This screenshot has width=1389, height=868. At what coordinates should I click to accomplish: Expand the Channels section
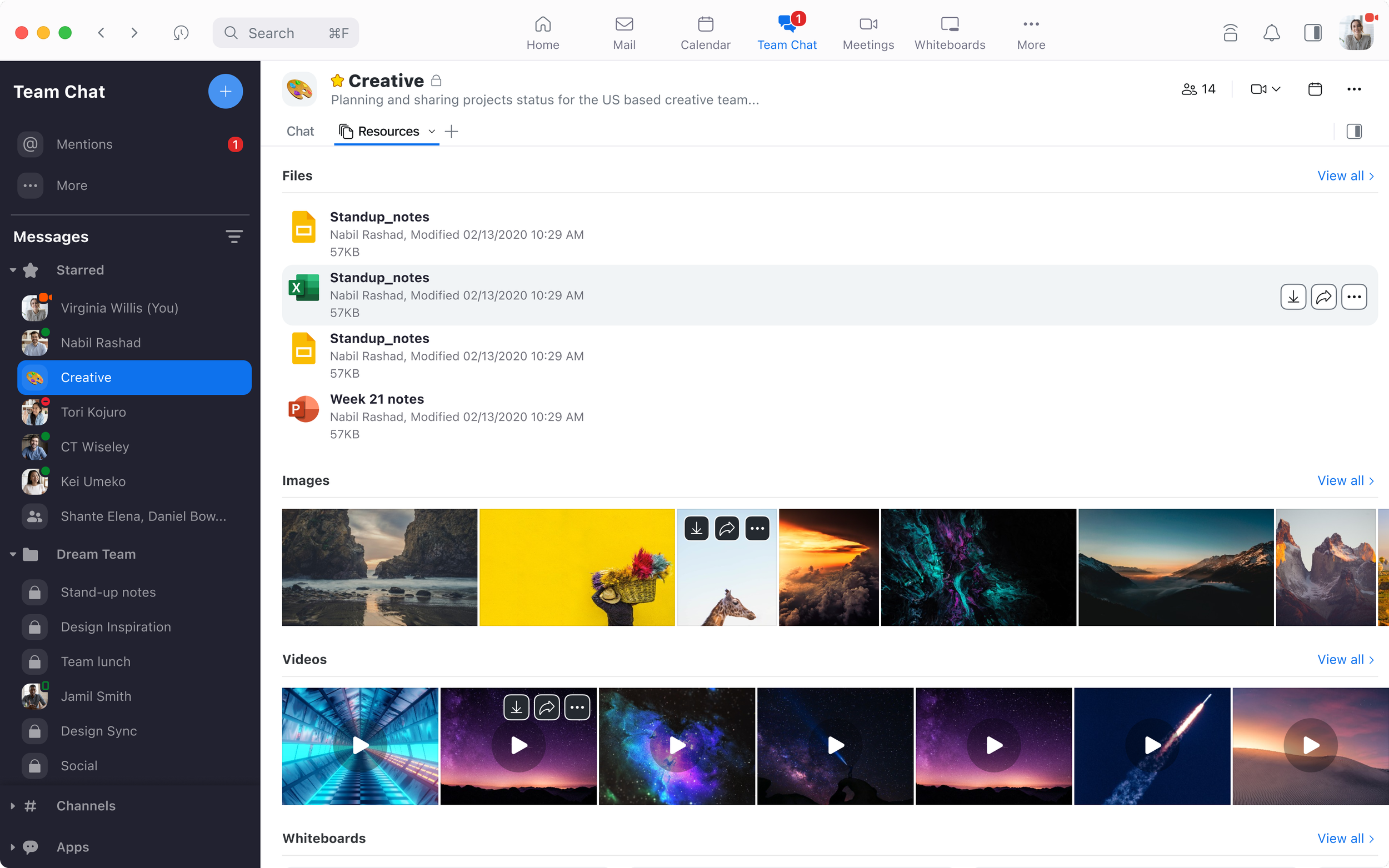tap(13, 806)
